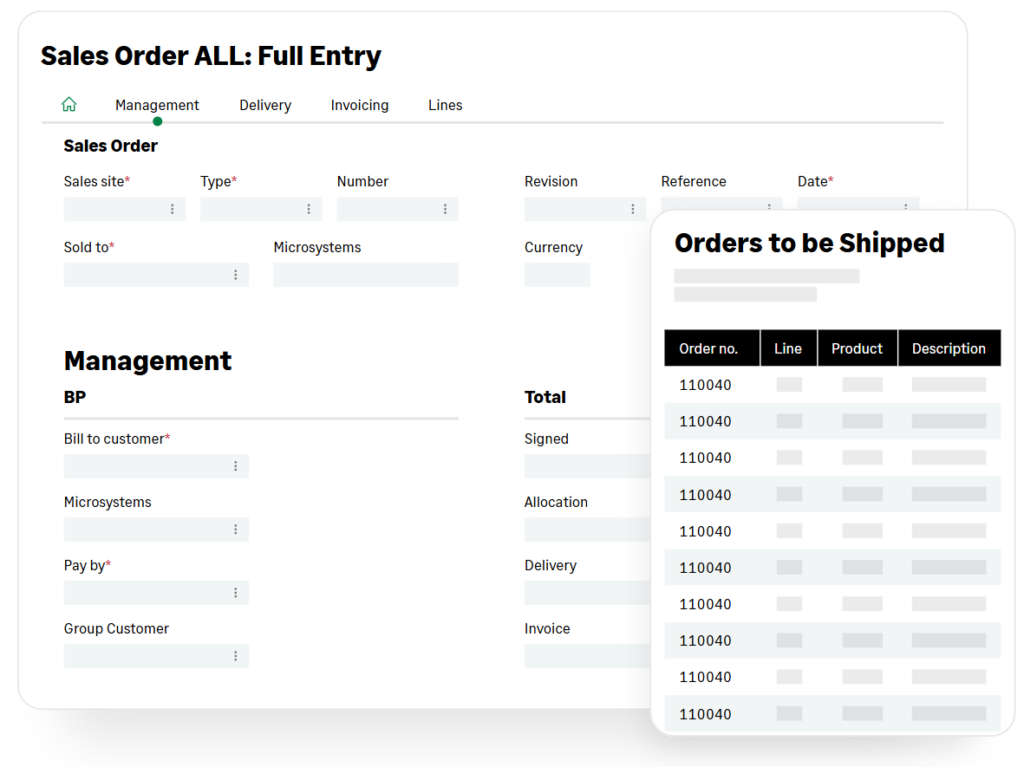
Task: Open Revision field options menu
Action: point(633,209)
